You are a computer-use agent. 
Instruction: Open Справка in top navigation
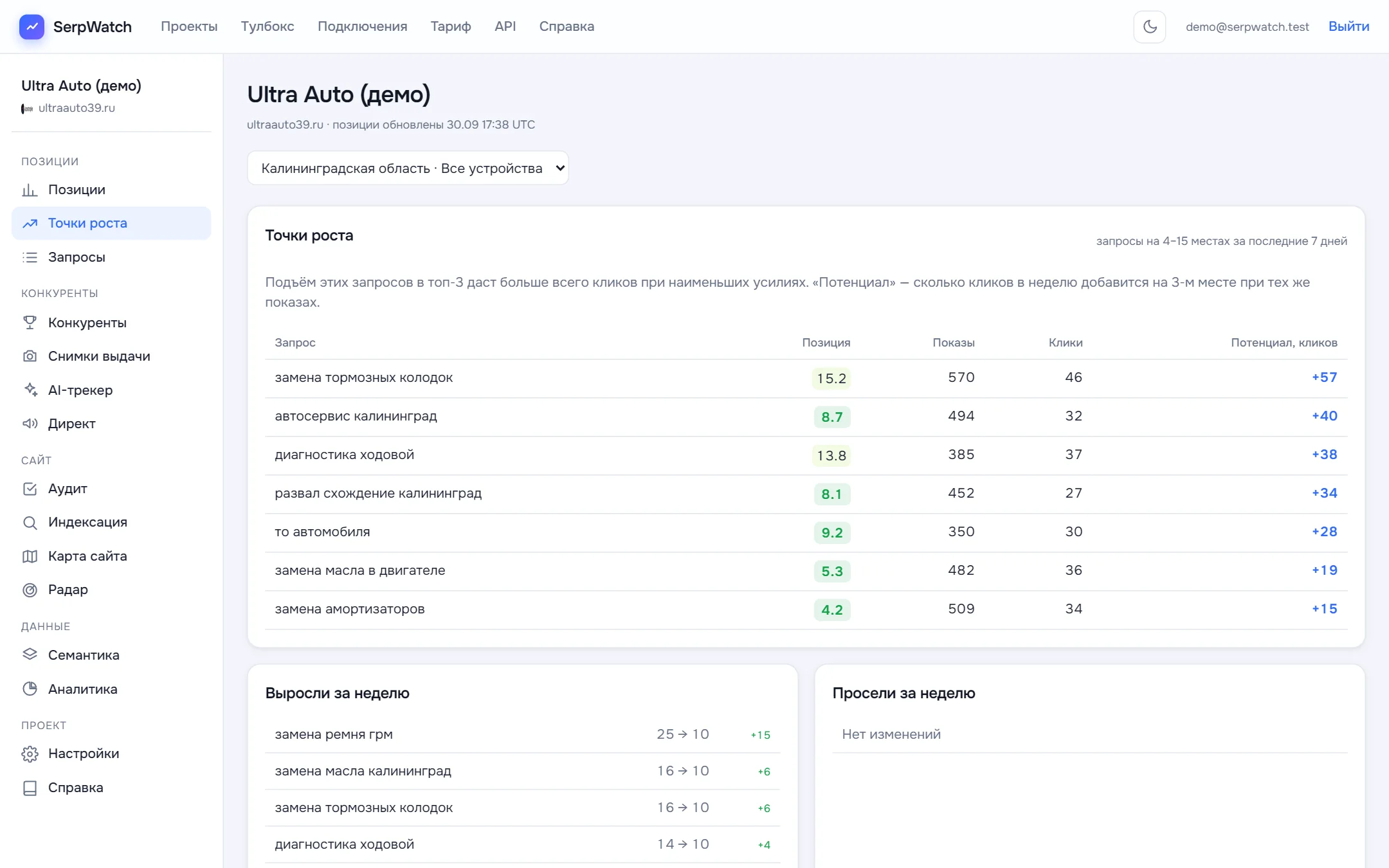[x=567, y=26]
